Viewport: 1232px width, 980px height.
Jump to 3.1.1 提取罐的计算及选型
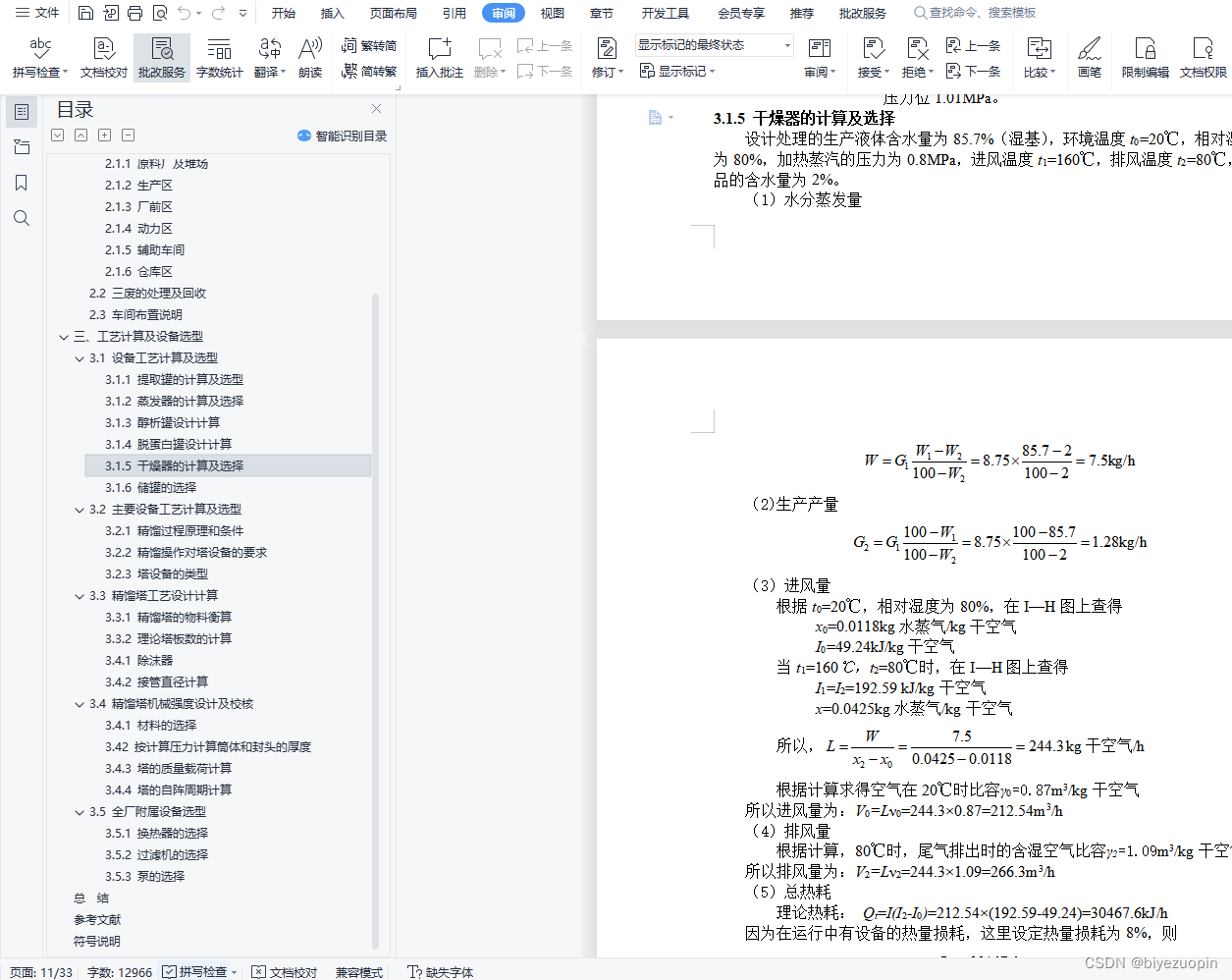point(174,380)
